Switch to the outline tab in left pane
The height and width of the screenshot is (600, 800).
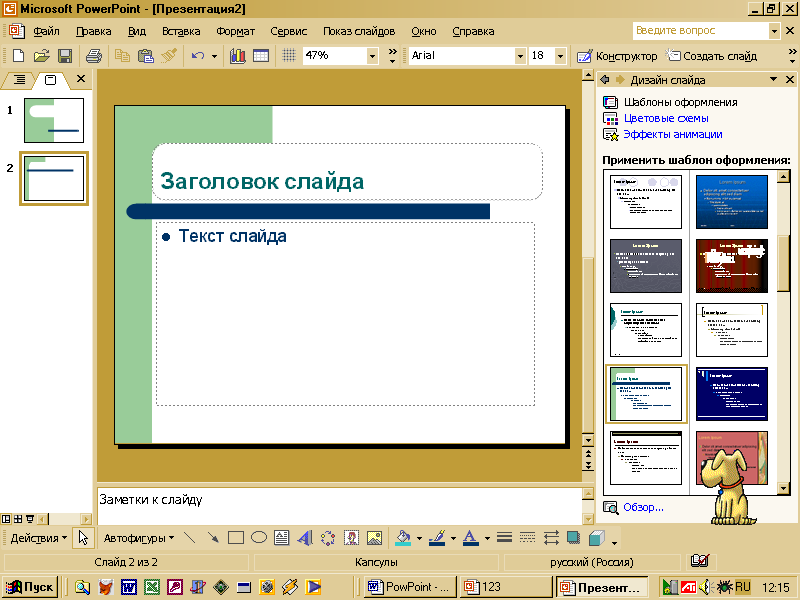[x=19, y=80]
